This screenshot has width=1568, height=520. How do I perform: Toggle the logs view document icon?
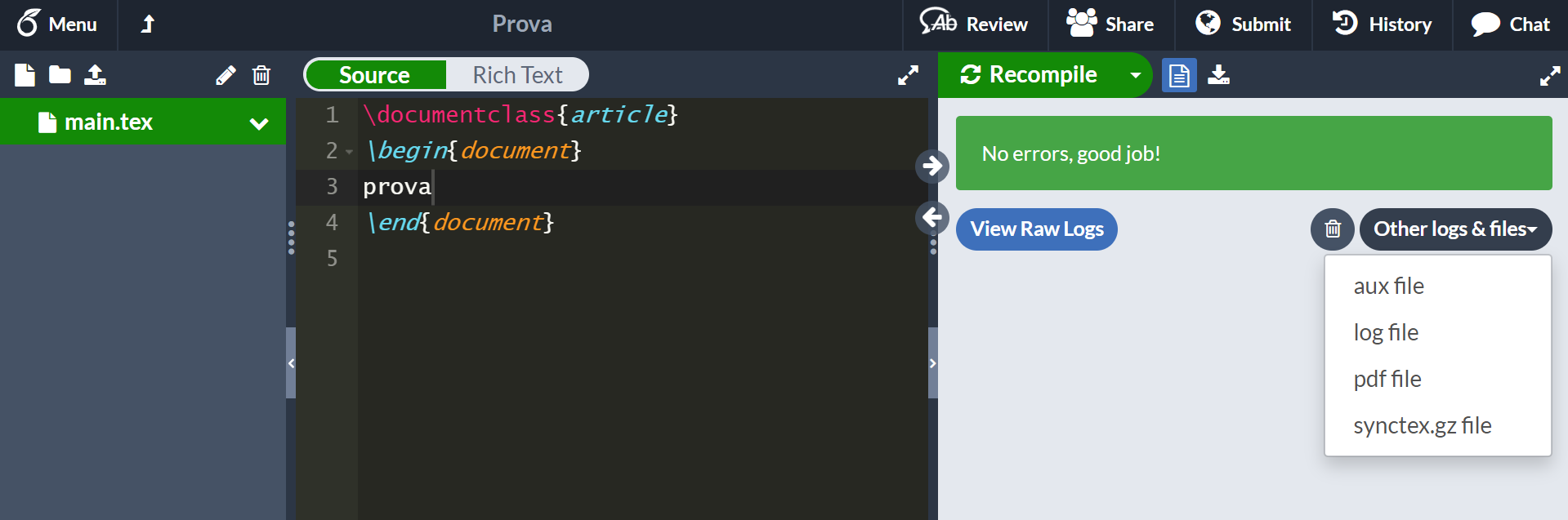coord(1179,75)
